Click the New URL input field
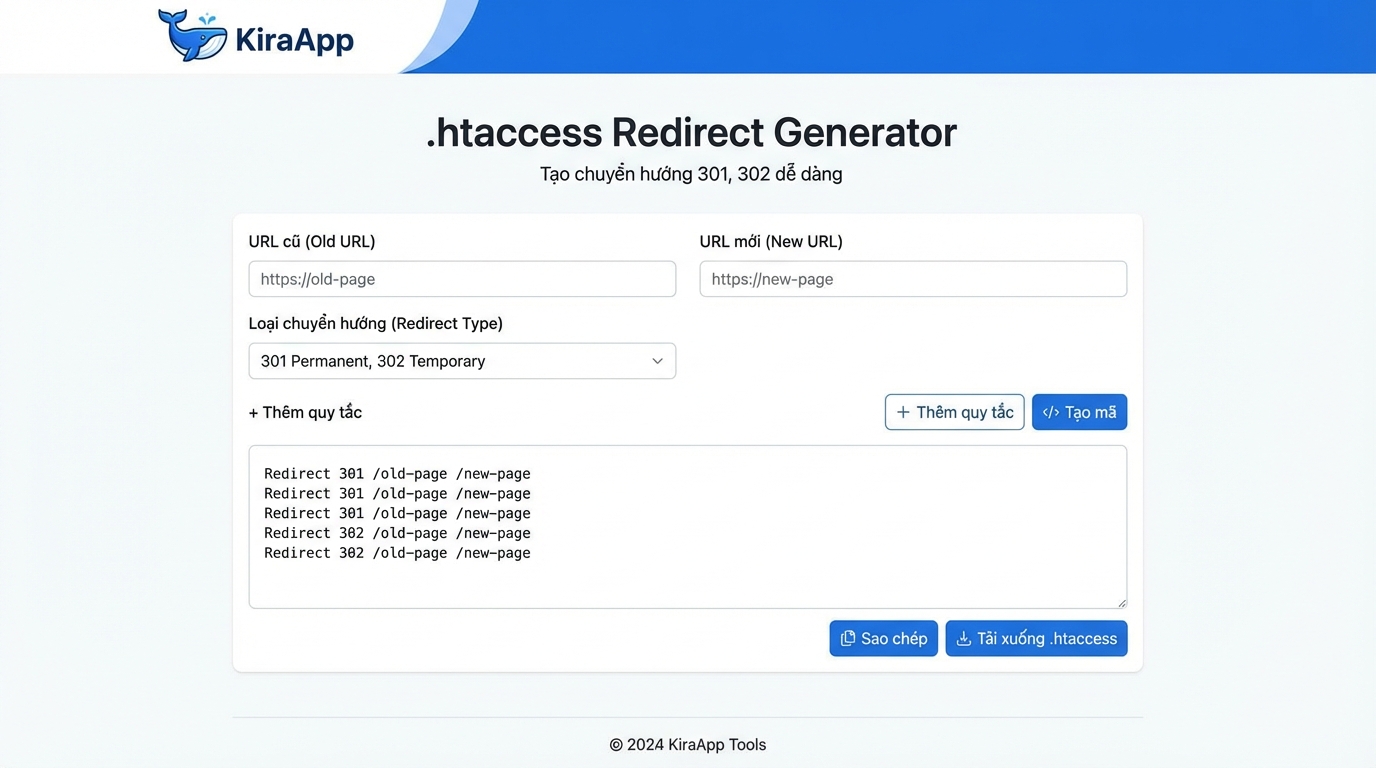Image resolution: width=1376 pixels, height=768 pixels. click(x=913, y=279)
